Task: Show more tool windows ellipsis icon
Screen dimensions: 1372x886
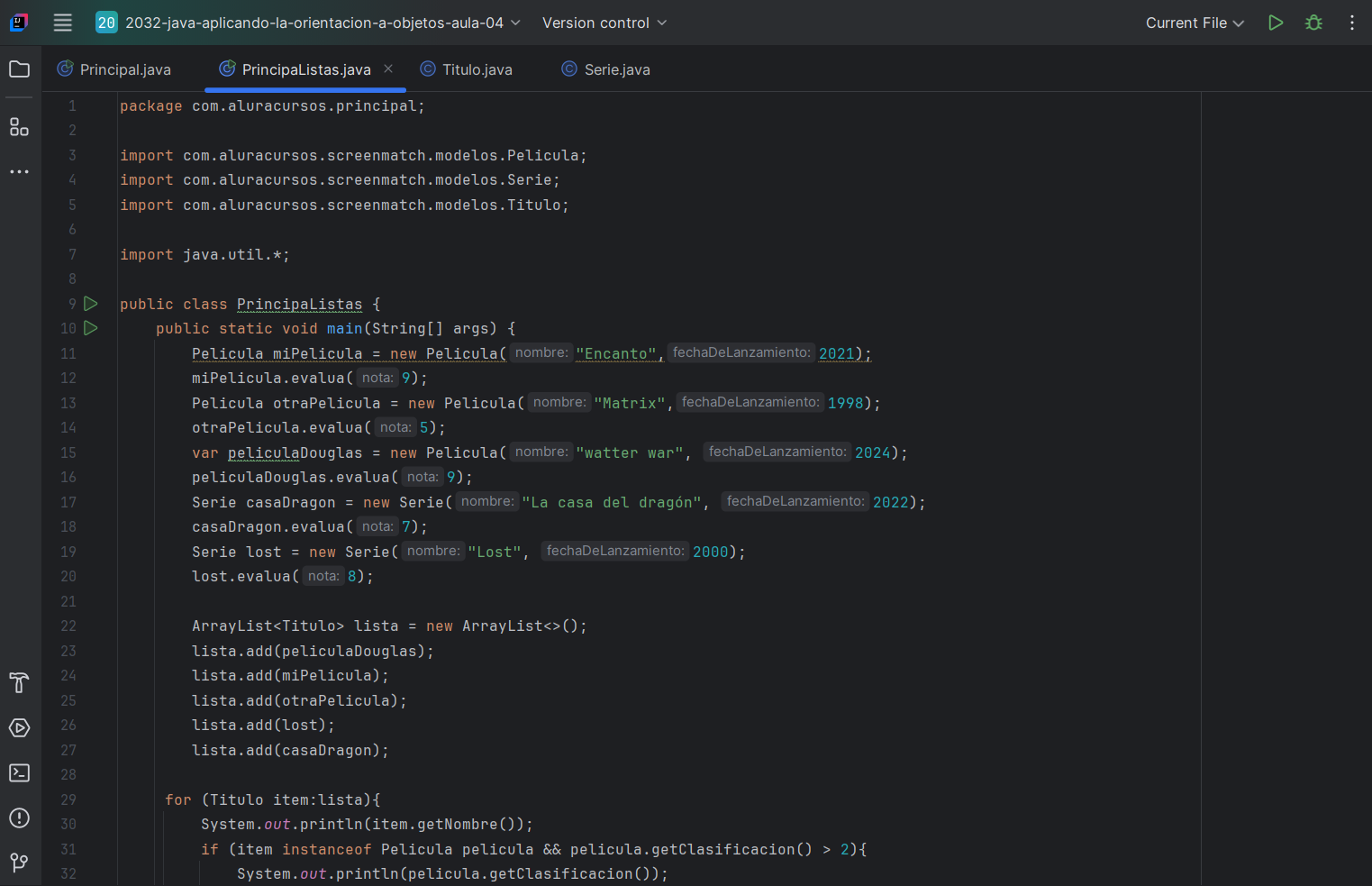Action: 19,171
